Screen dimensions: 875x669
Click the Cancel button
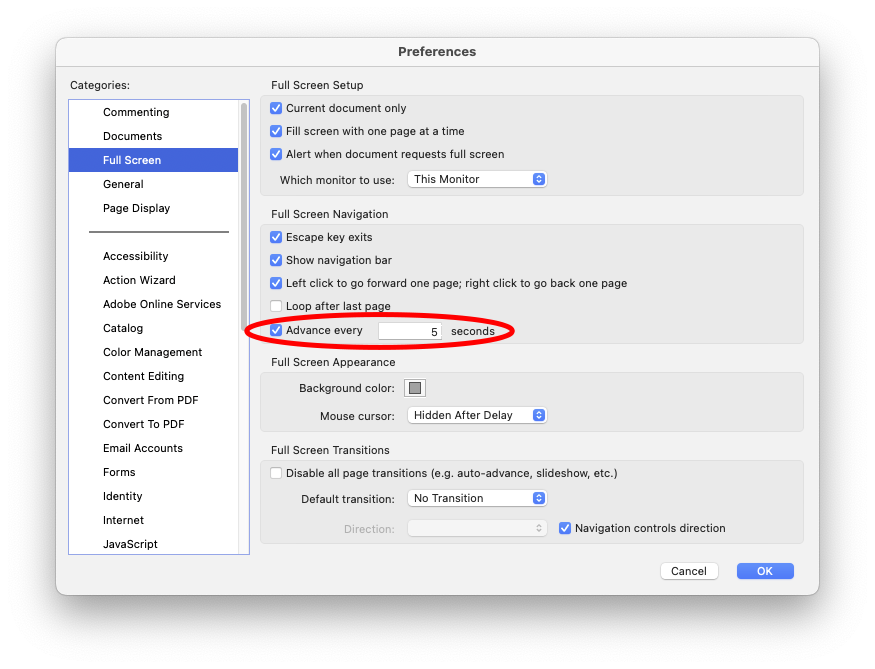(x=689, y=571)
